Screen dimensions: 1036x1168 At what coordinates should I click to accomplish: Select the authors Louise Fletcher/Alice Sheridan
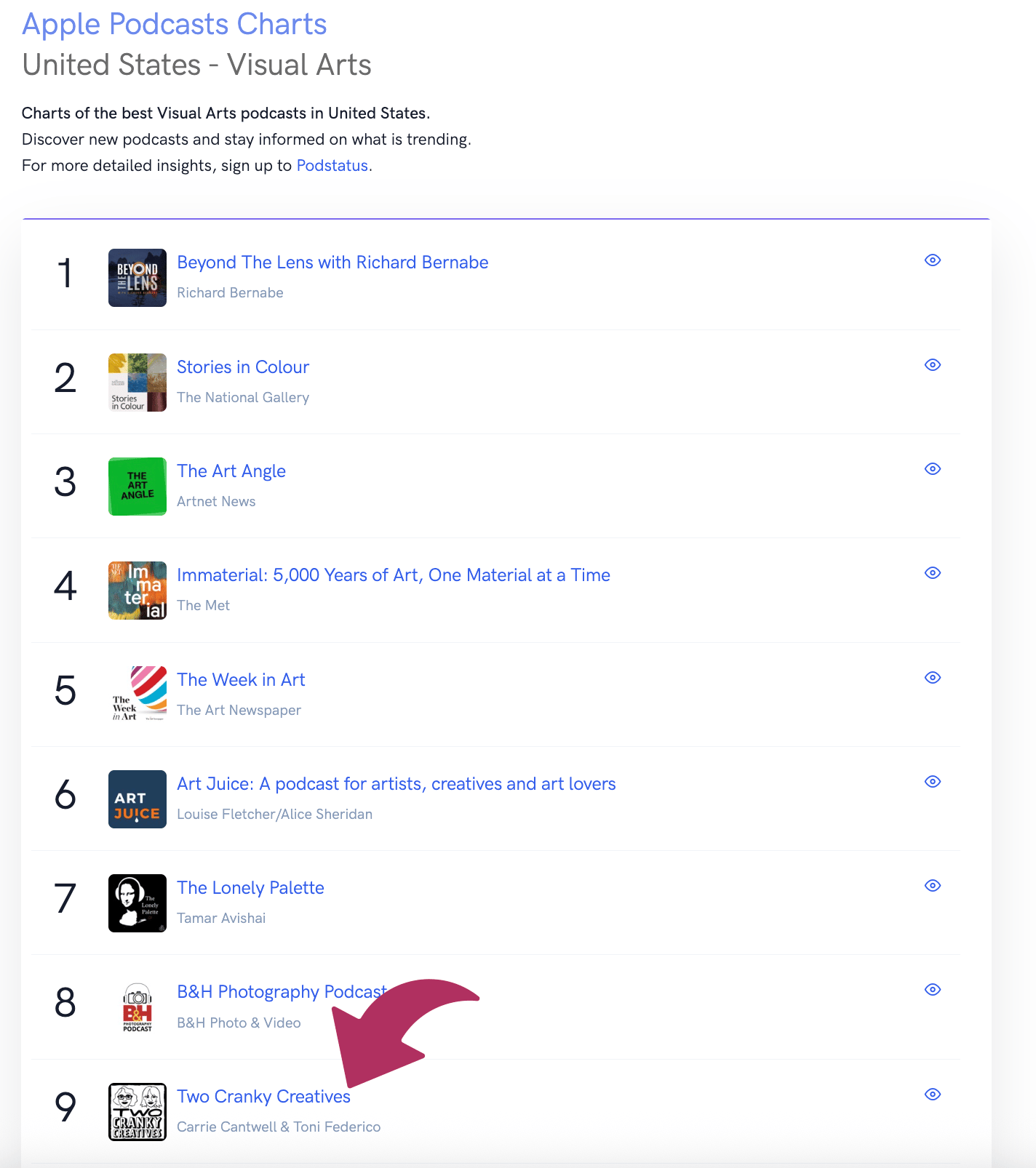274,815
